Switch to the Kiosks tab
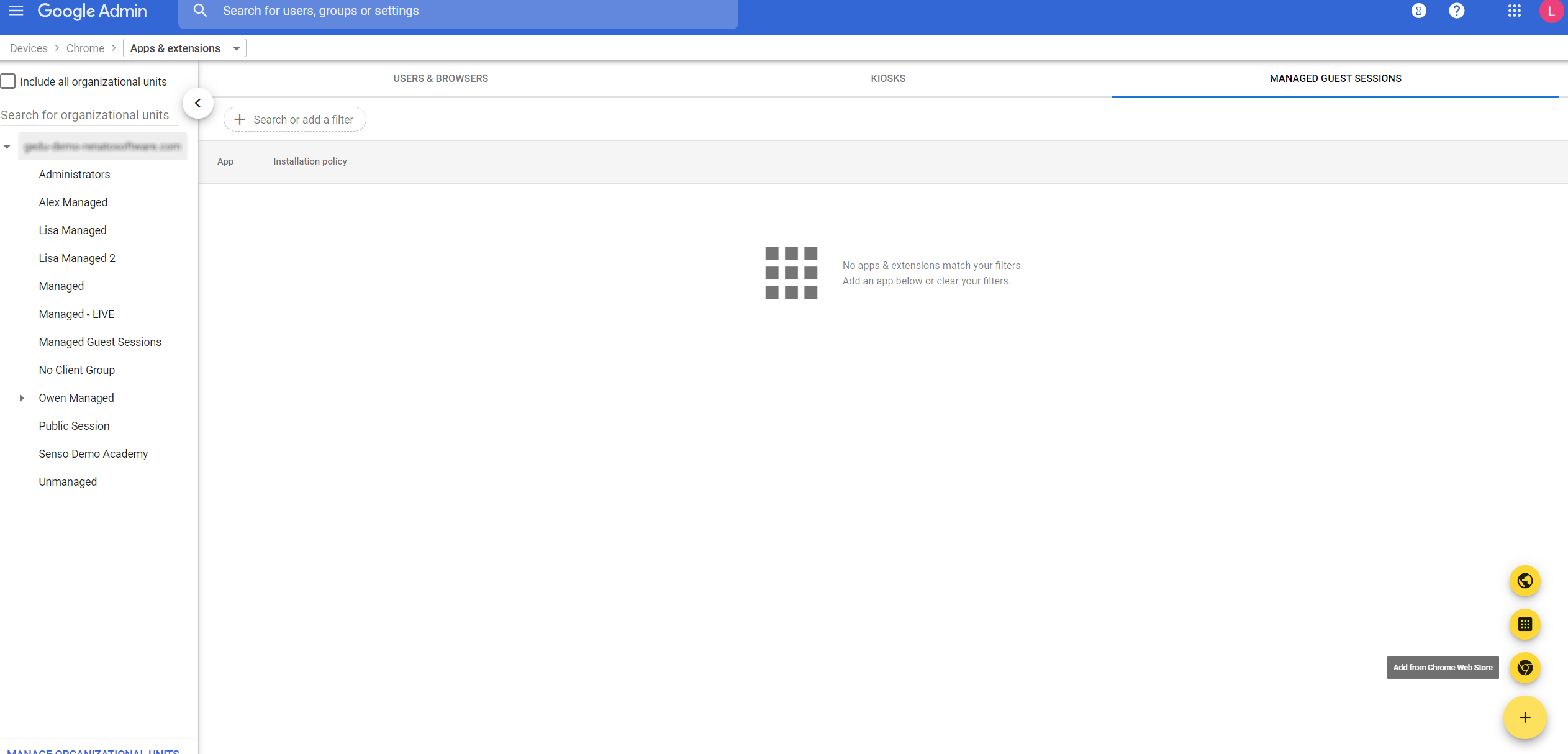Image resolution: width=1568 pixels, height=754 pixels. pos(887,78)
